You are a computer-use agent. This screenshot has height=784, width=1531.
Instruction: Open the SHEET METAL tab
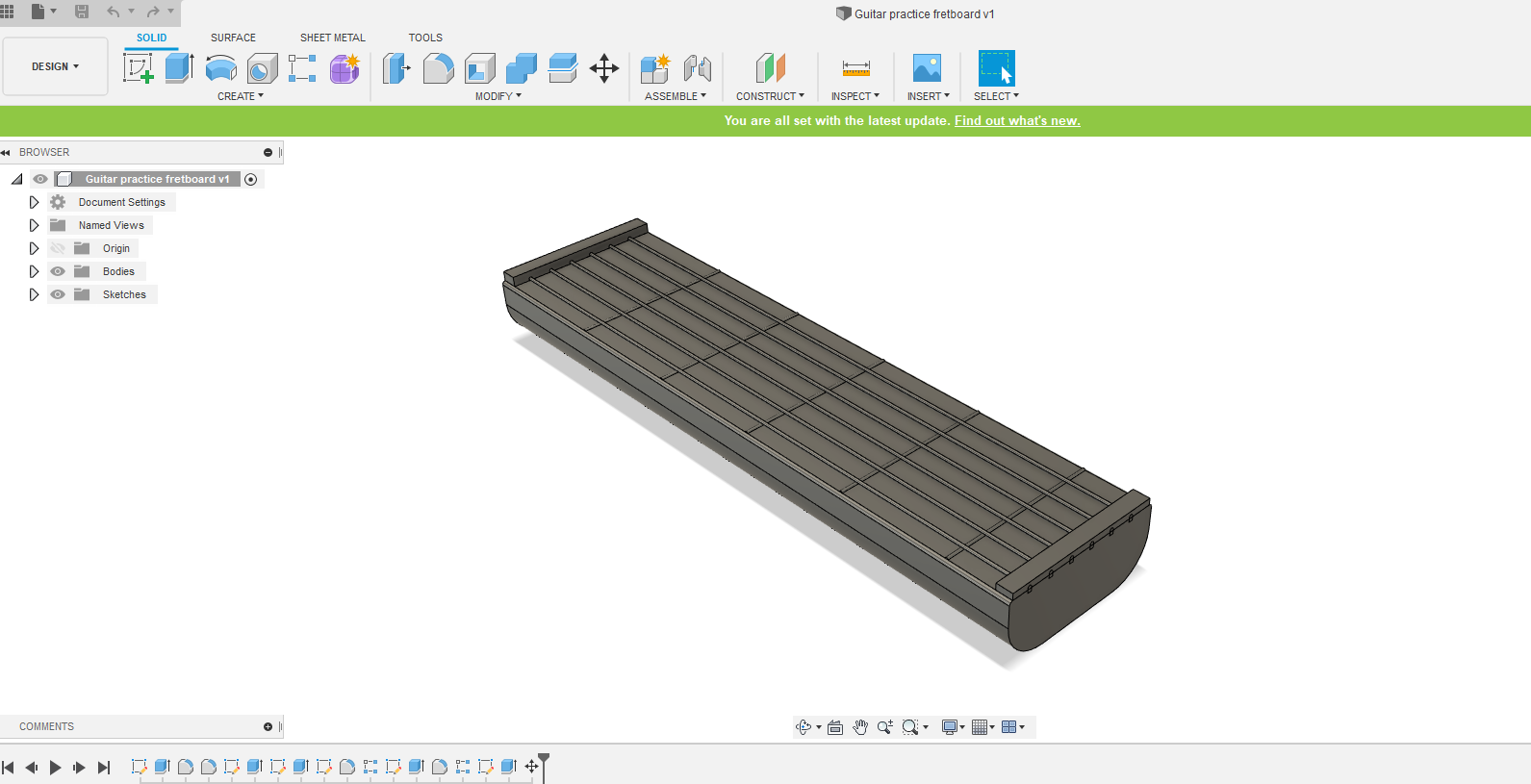pos(332,38)
